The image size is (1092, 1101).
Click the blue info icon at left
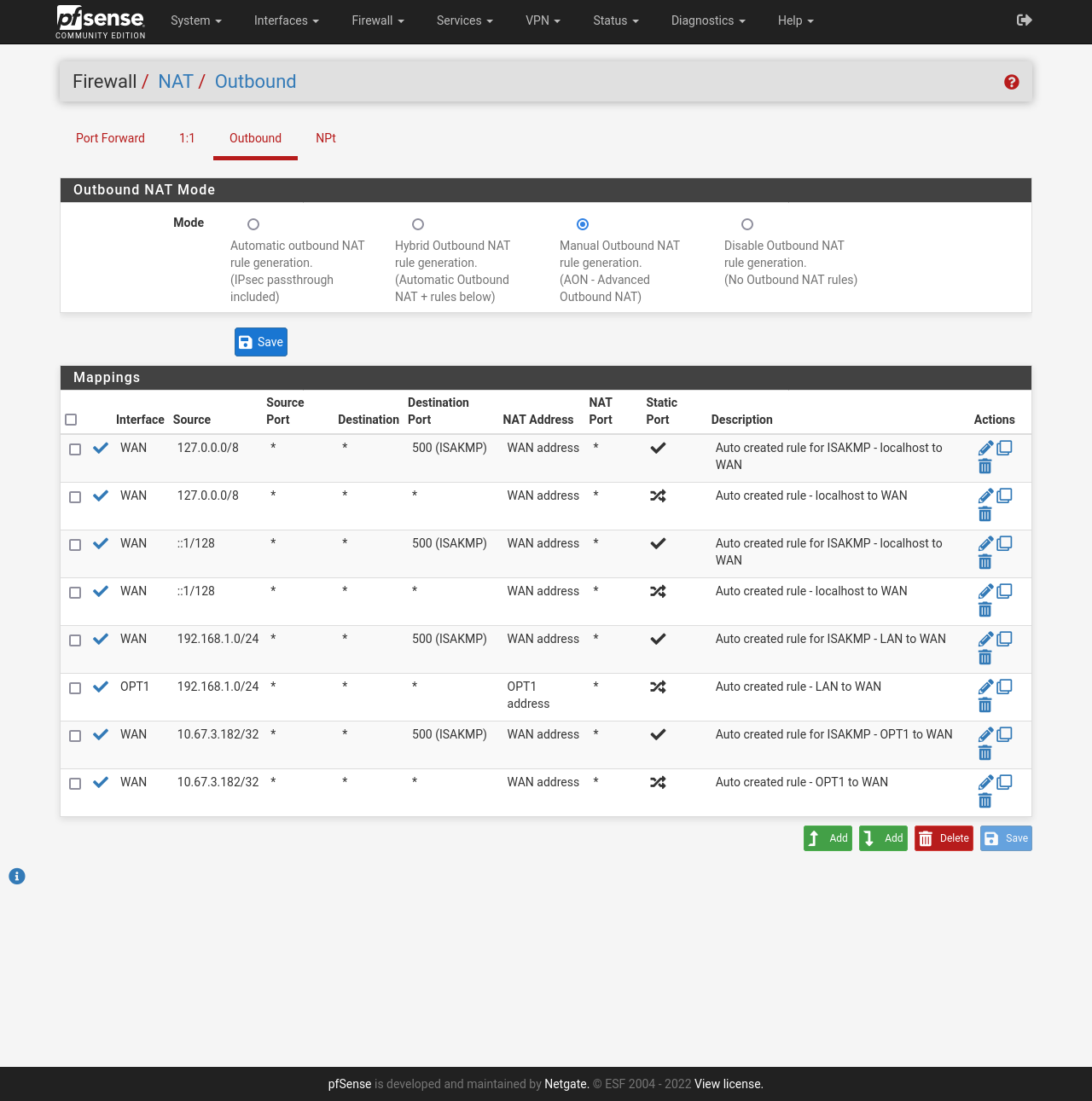pyautogui.click(x=17, y=876)
